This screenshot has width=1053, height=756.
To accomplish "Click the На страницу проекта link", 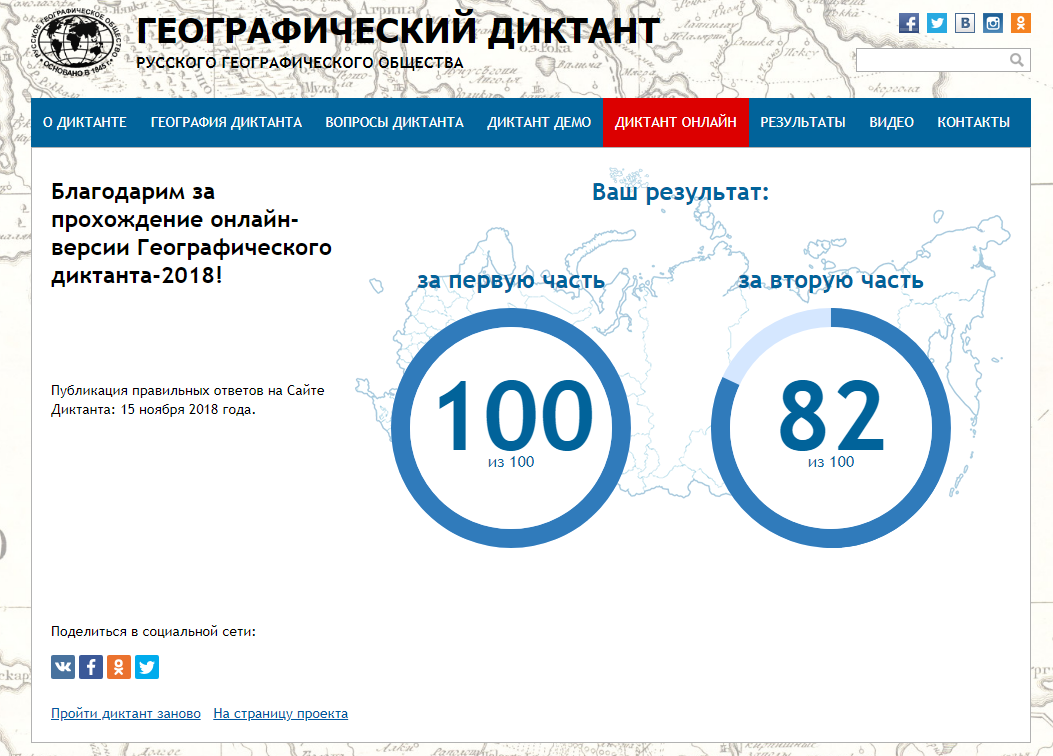I will pos(281,714).
